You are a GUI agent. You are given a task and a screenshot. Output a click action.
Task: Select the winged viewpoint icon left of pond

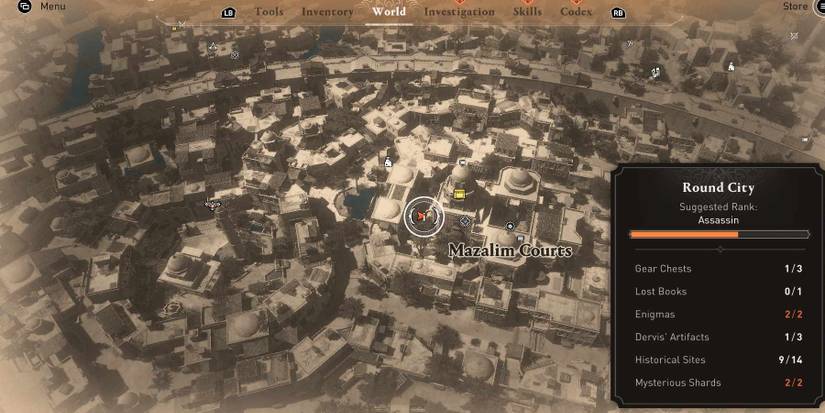coord(213,205)
